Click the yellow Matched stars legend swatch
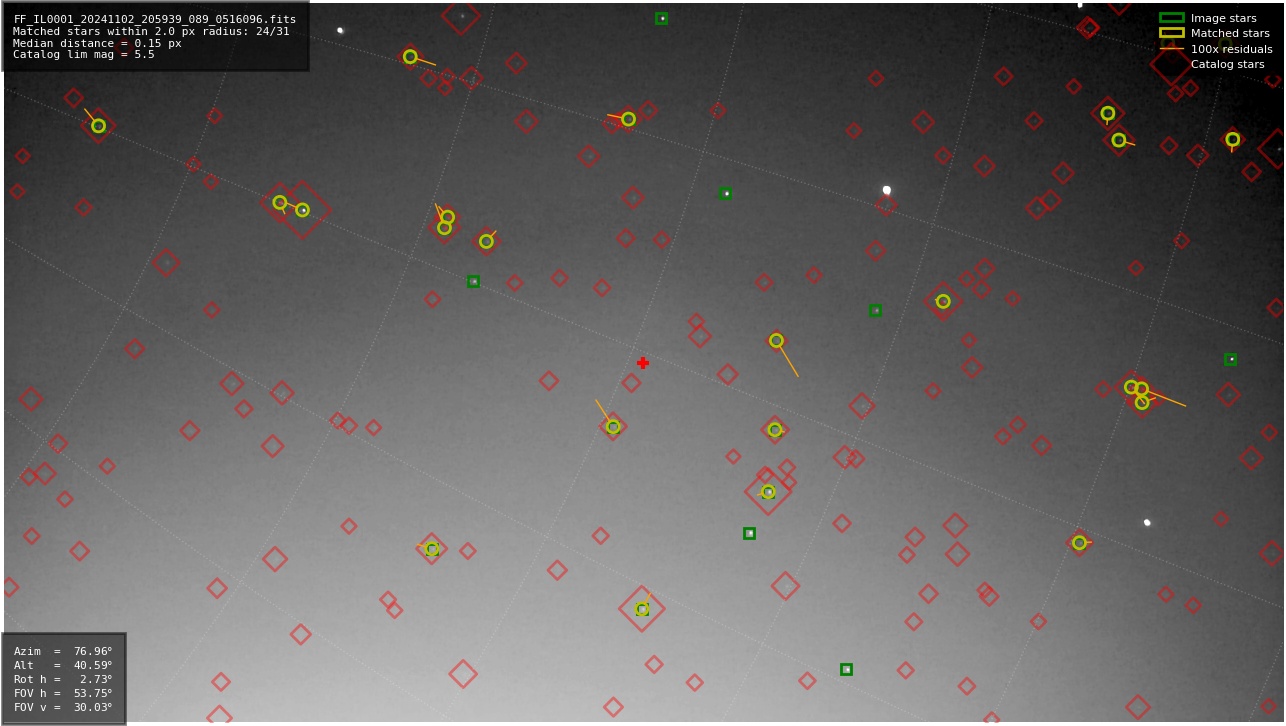The image size is (1286, 726). point(1172,33)
